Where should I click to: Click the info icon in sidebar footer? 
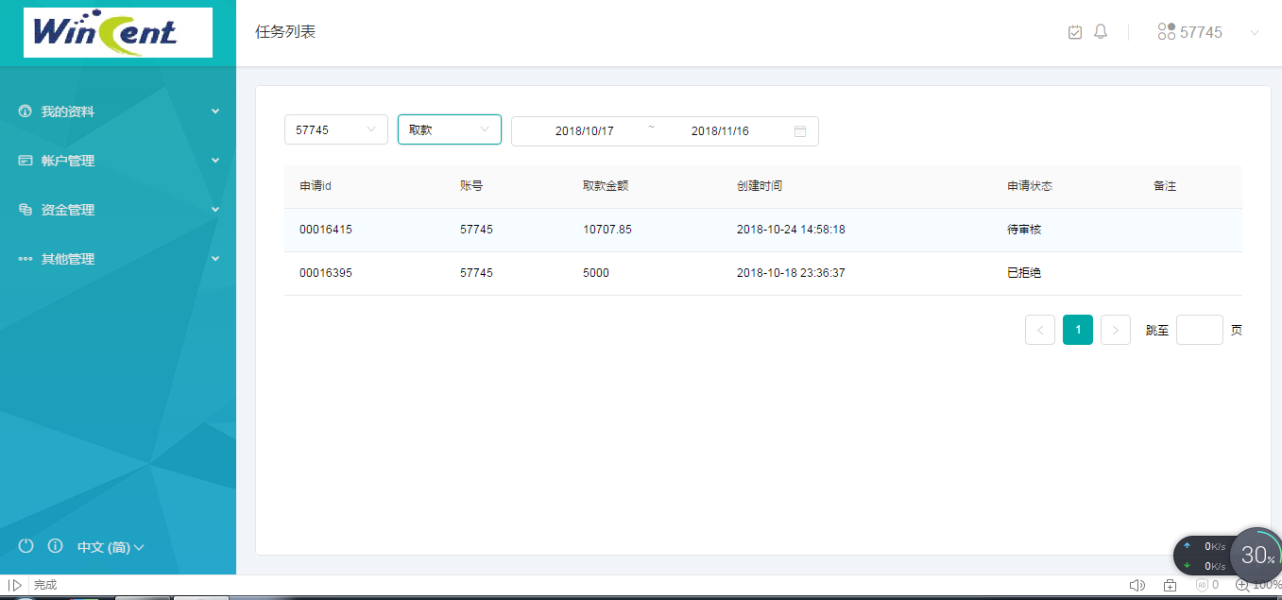tap(56, 546)
